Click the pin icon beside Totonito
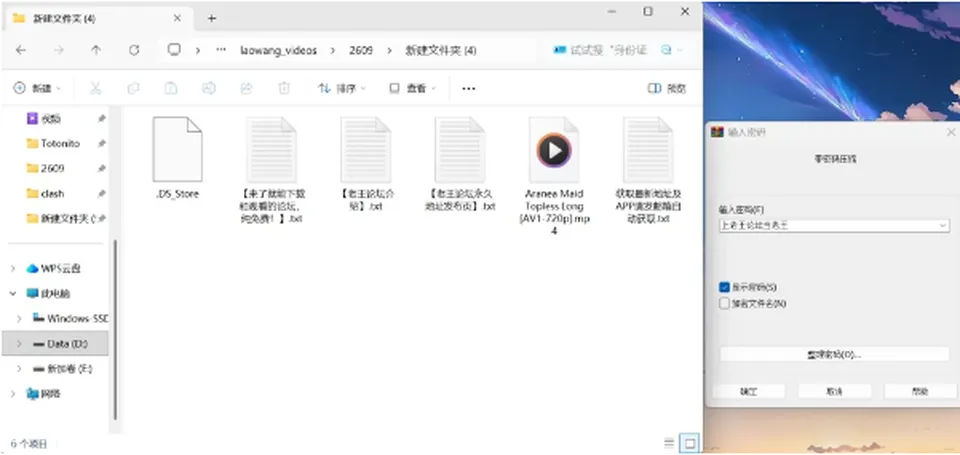This screenshot has width=960, height=455. coord(102,143)
